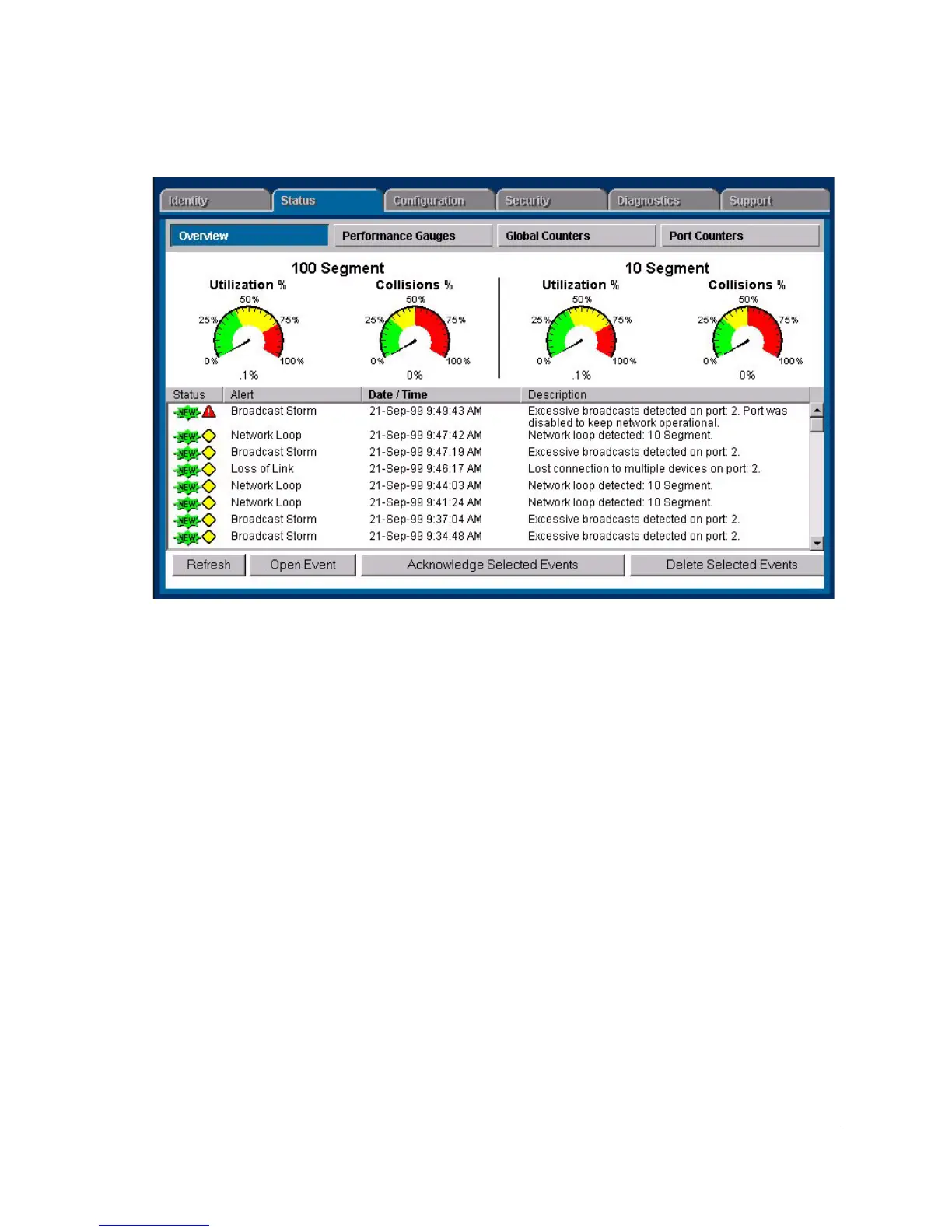The width and height of the screenshot is (952, 1232).
Task: Open Port Counters page
Action: (x=740, y=236)
